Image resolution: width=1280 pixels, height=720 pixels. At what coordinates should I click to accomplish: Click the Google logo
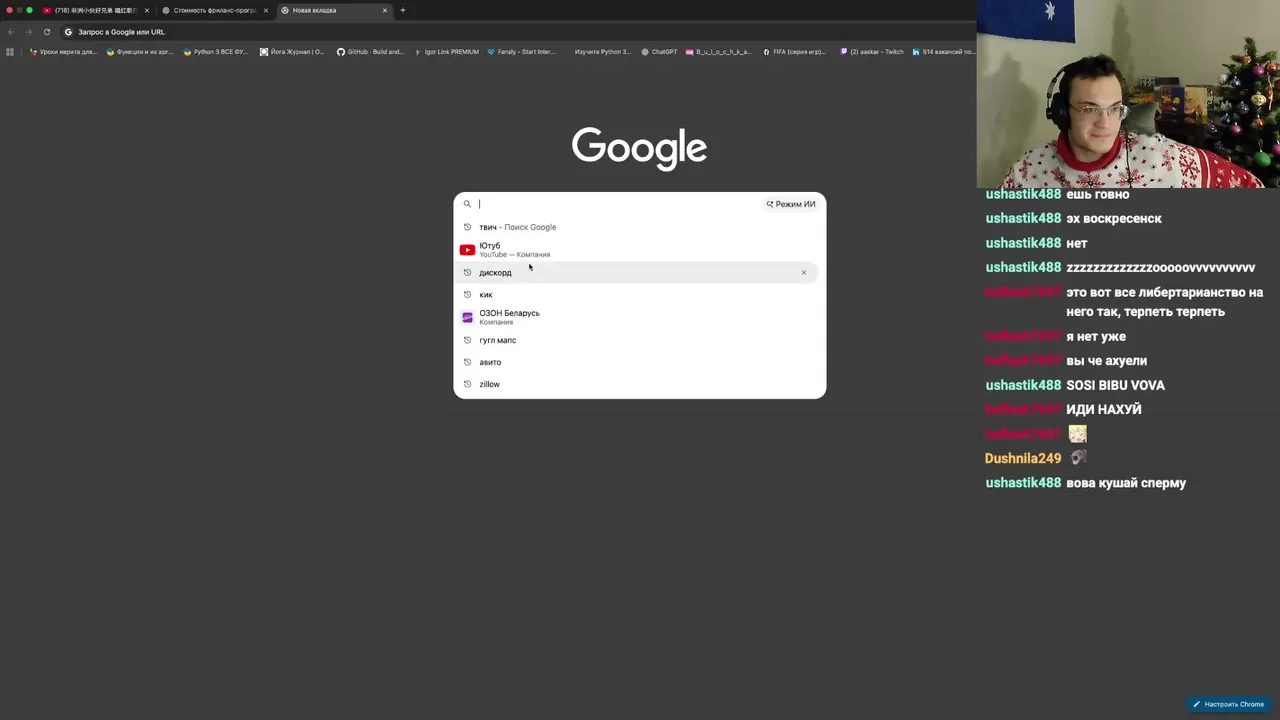[x=639, y=148]
